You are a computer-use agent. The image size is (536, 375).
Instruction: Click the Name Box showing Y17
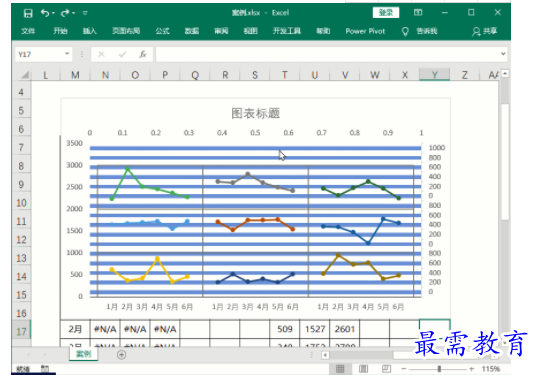point(39,54)
